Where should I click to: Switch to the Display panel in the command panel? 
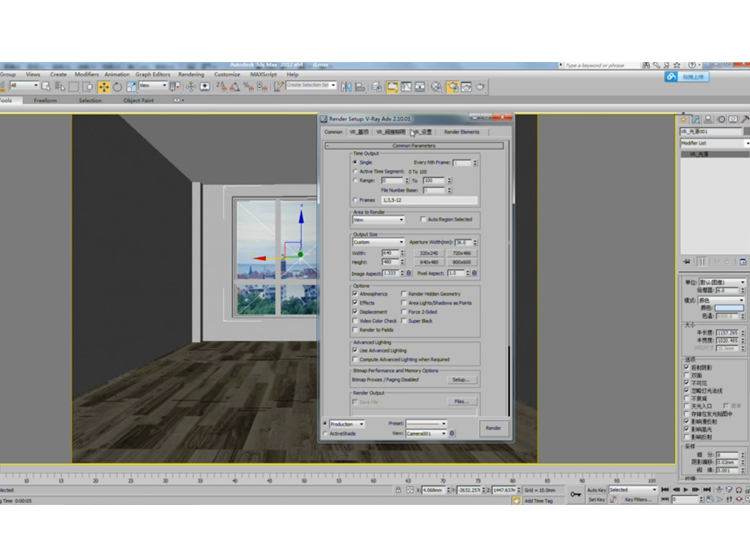pyautogui.click(x=733, y=120)
